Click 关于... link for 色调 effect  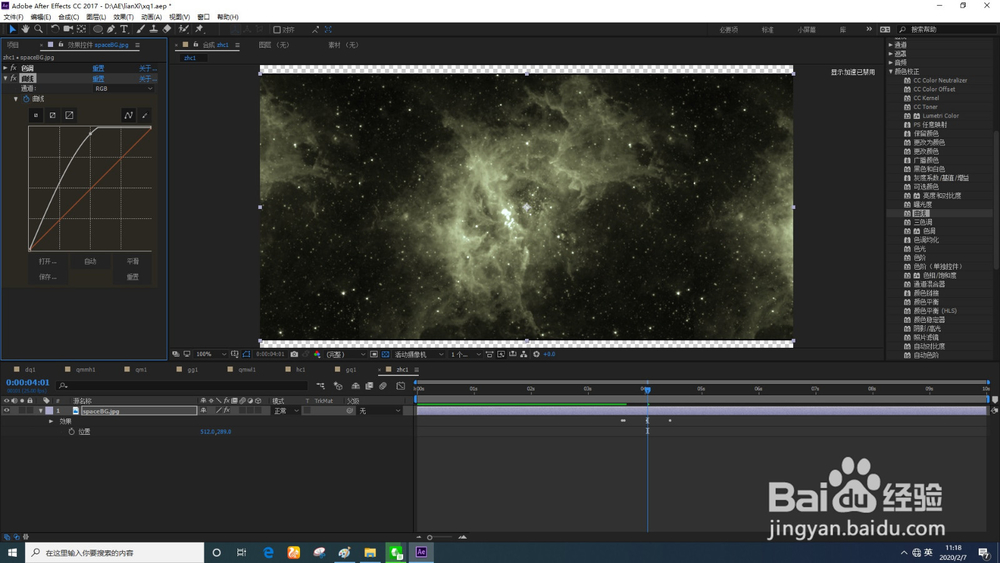point(148,68)
